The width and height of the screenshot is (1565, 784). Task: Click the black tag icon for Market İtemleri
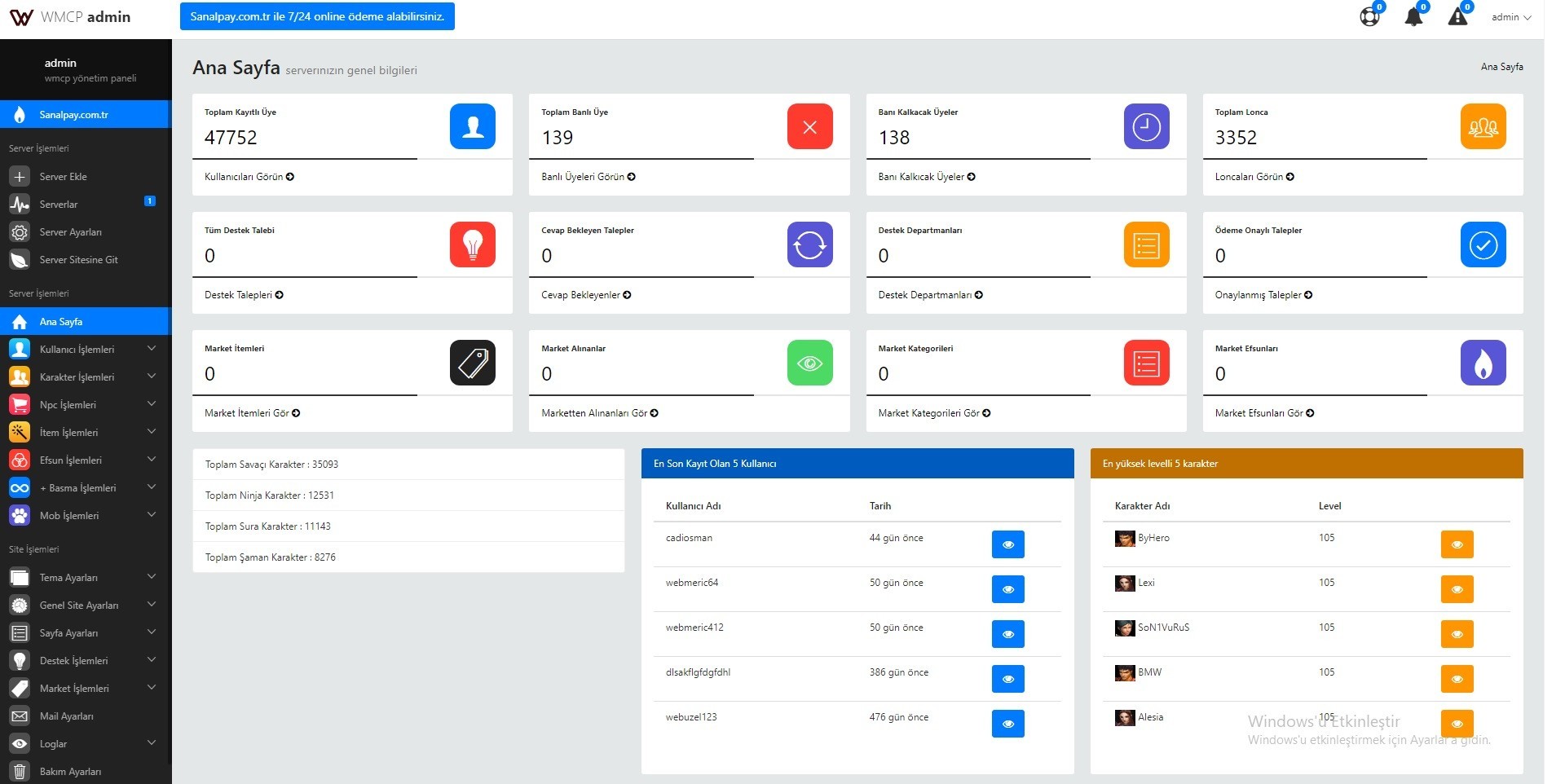tap(473, 363)
